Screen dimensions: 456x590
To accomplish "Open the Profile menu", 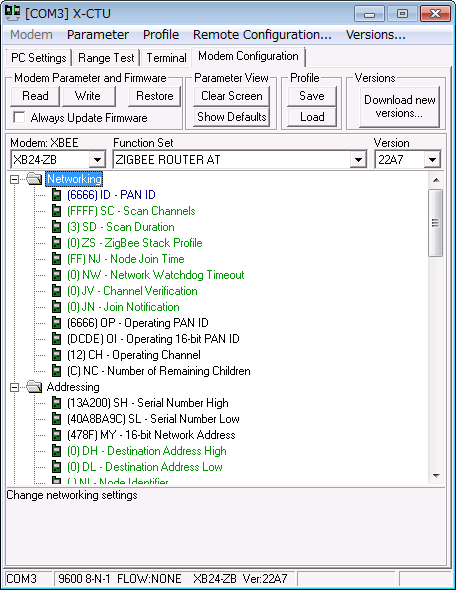I will (x=161, y=35).
